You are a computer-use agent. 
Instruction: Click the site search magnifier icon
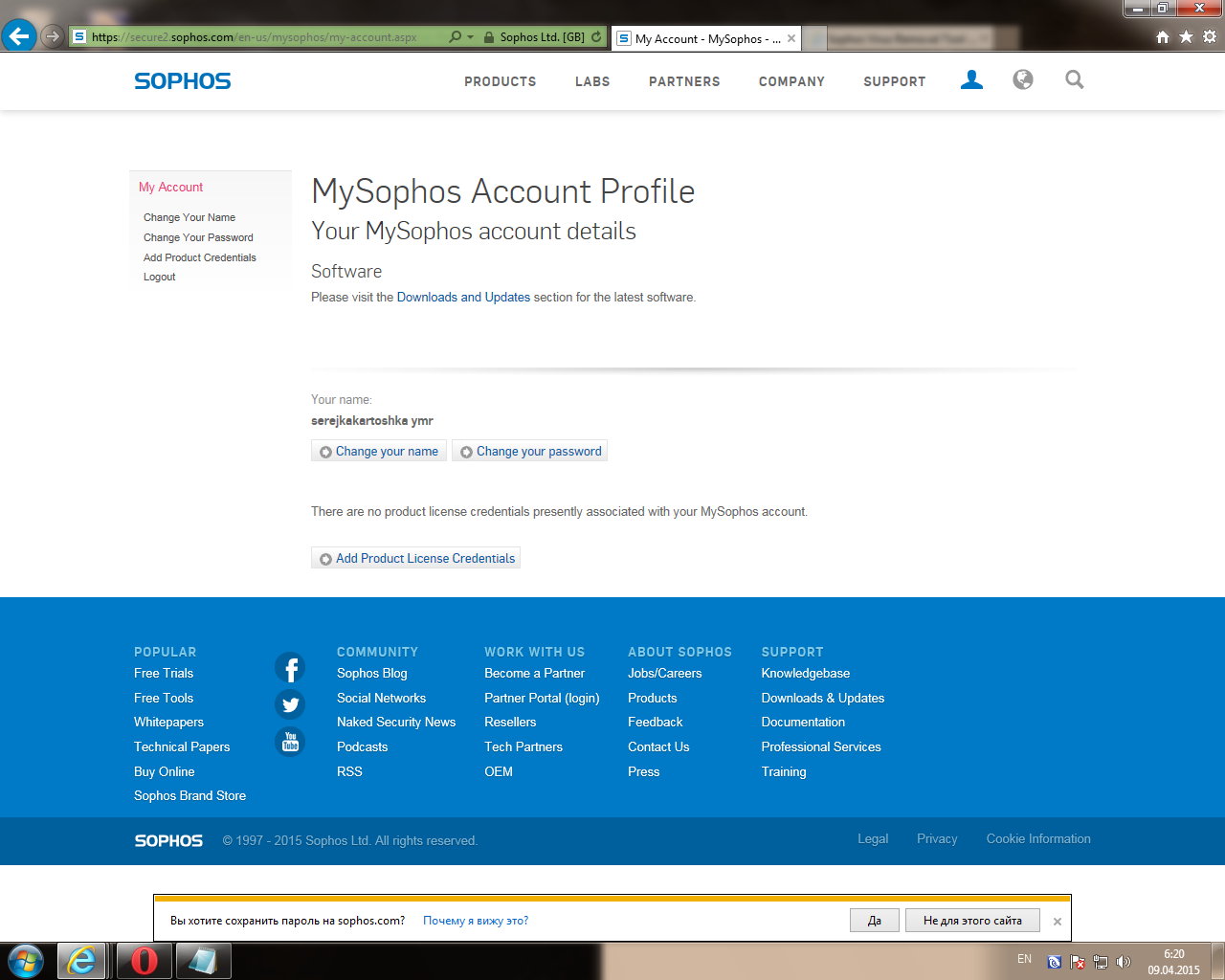point(1075,79)
